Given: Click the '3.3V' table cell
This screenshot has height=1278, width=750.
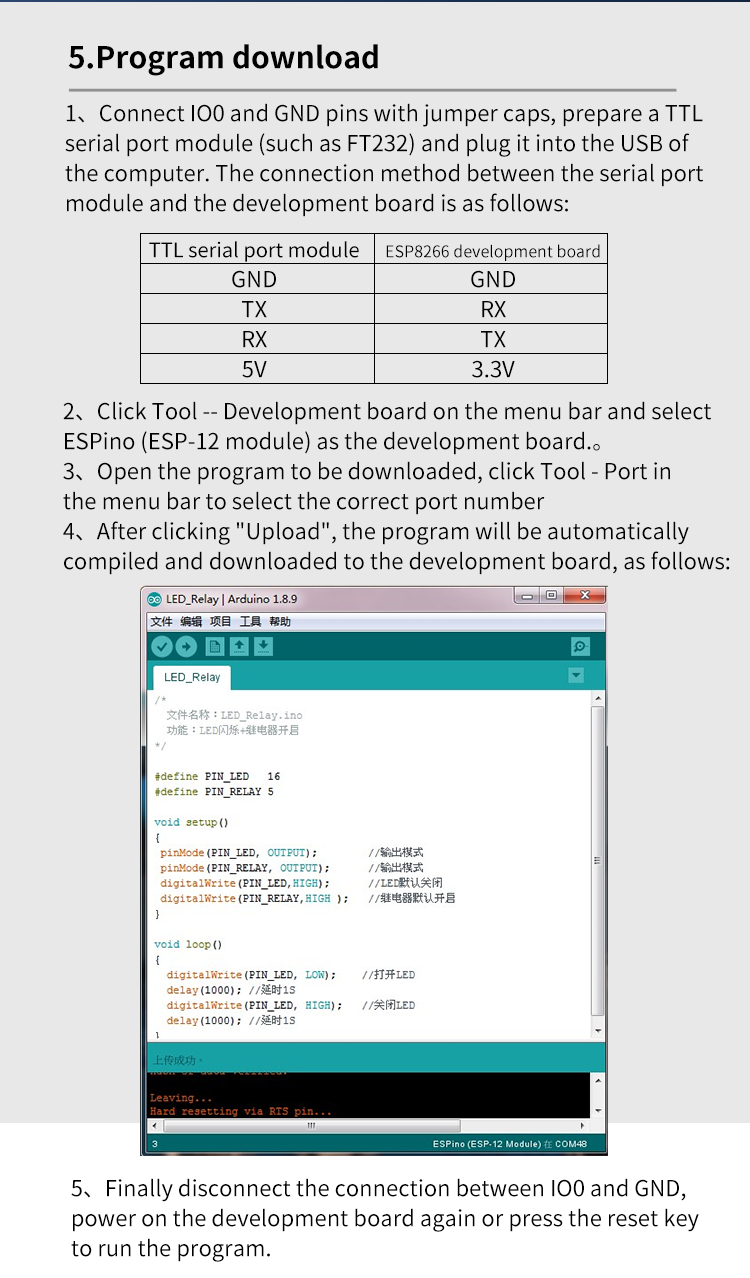Looking at the screenshot, I should [493, 369].
